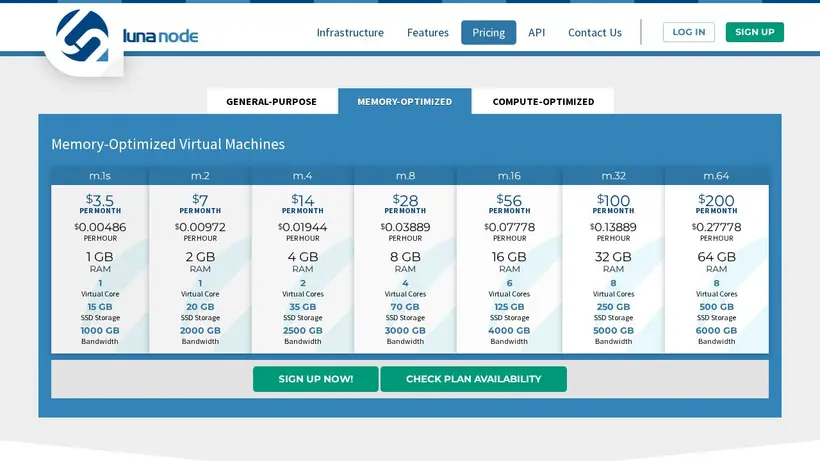This screenshot has height=461, width=820.
Task: Click the $200 per month price
Action: click(716, 203)
